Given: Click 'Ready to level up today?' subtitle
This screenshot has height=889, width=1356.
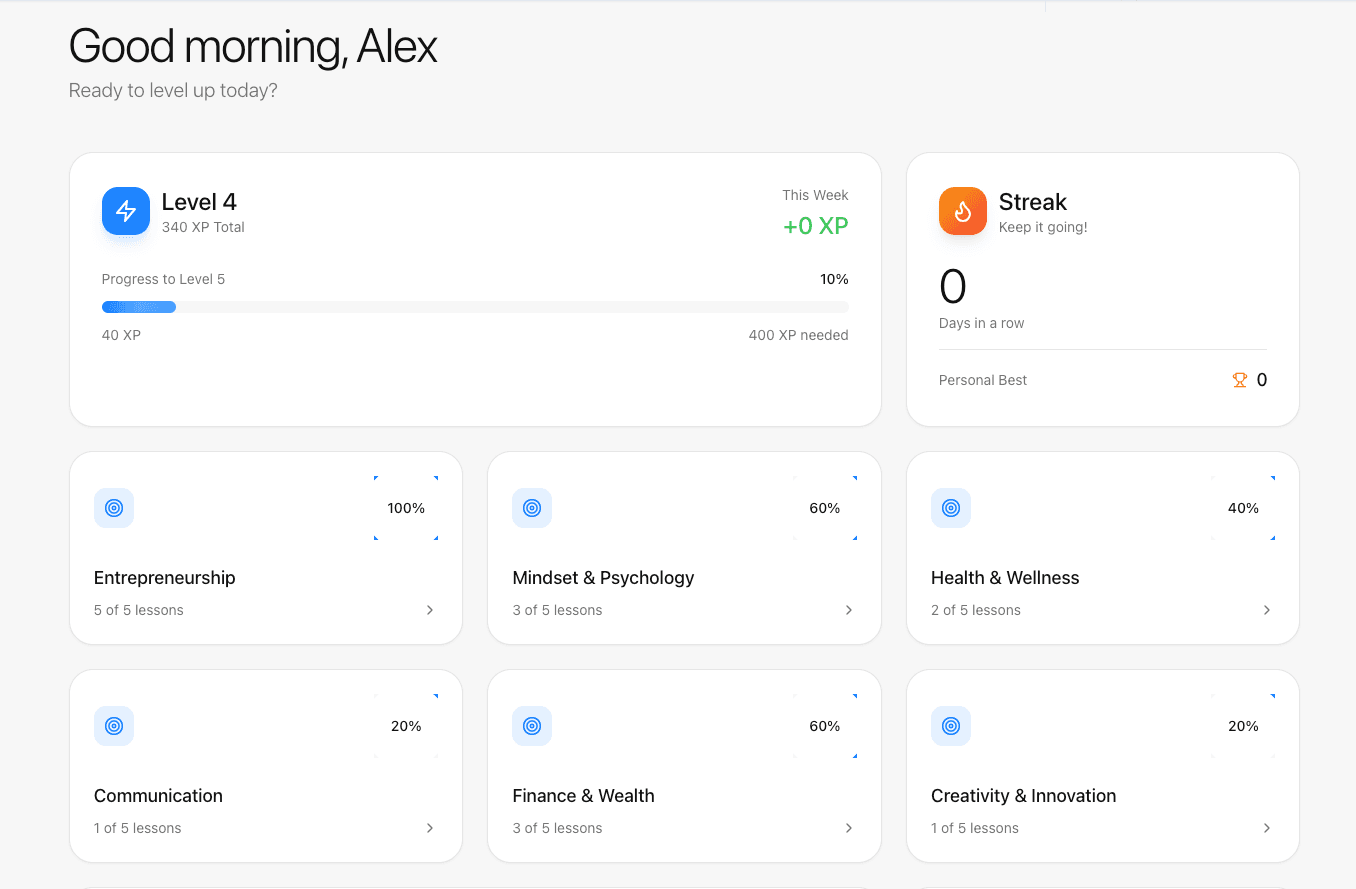Looking at the screenshot, I should (173, 90).
